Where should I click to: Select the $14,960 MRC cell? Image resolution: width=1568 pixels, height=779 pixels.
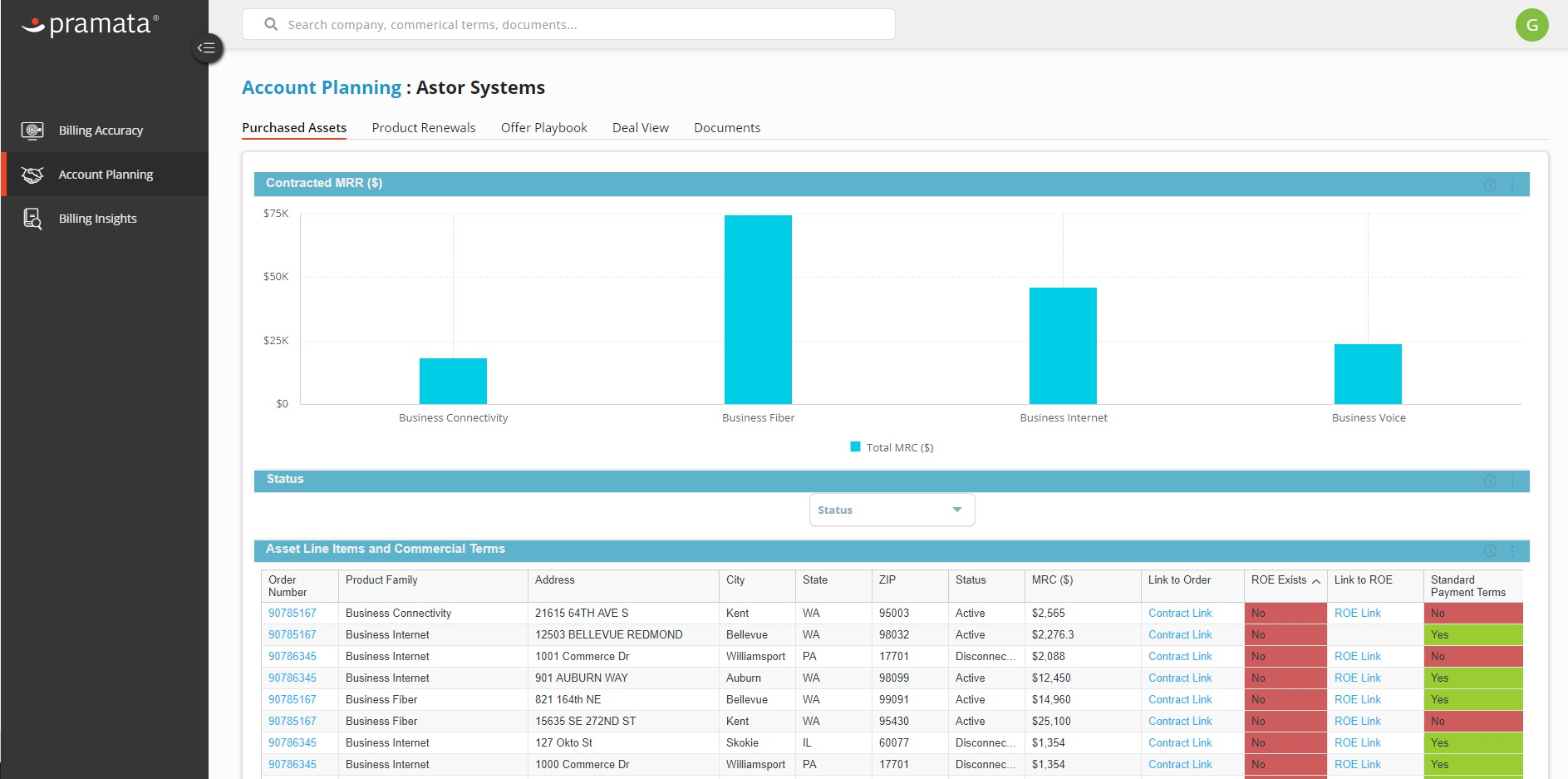click(1083, 699)
